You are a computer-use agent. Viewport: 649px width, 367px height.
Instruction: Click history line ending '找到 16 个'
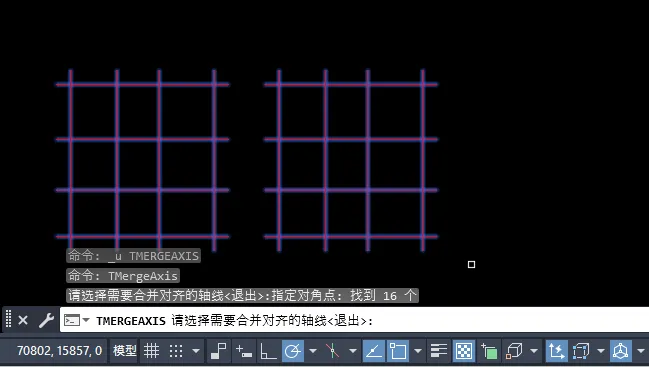coord(243,295)
